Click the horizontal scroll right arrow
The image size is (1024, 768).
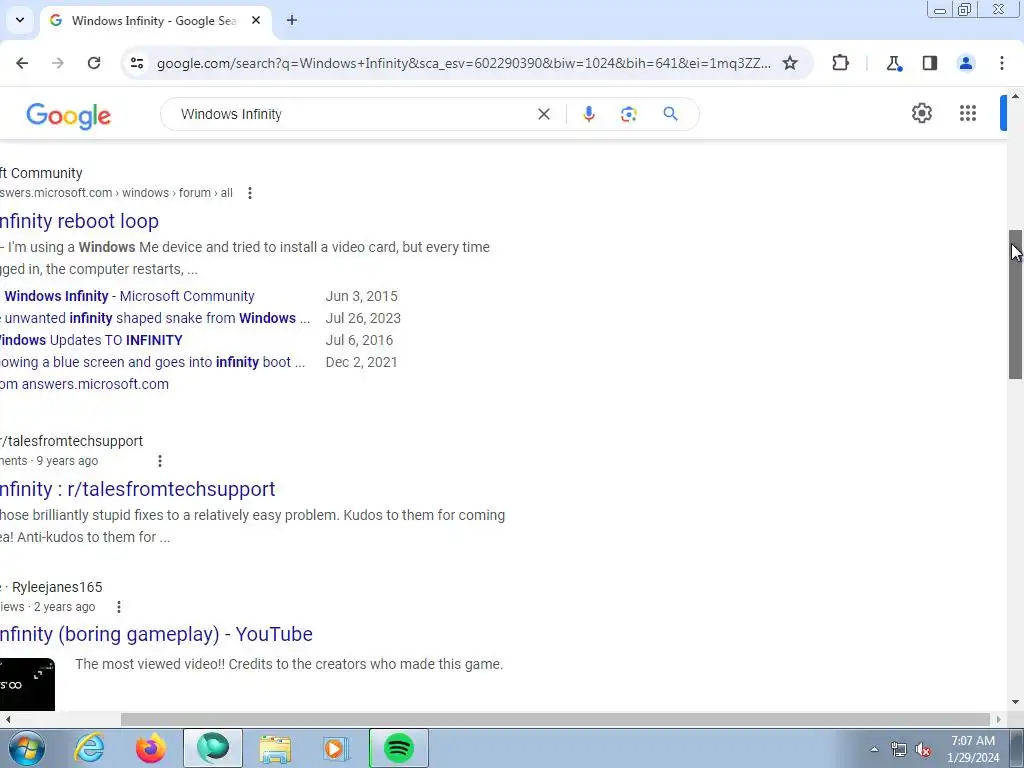point(998,720)
